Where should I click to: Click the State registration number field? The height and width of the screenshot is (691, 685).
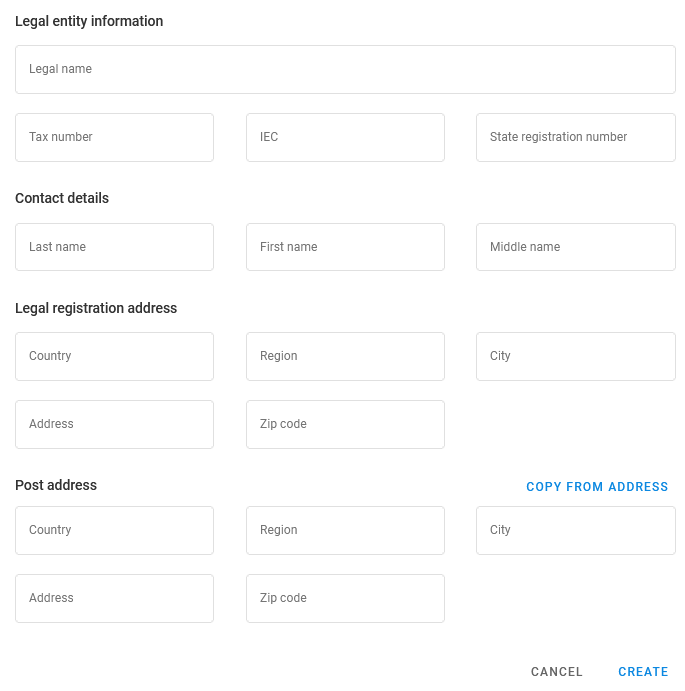[575, 138]
